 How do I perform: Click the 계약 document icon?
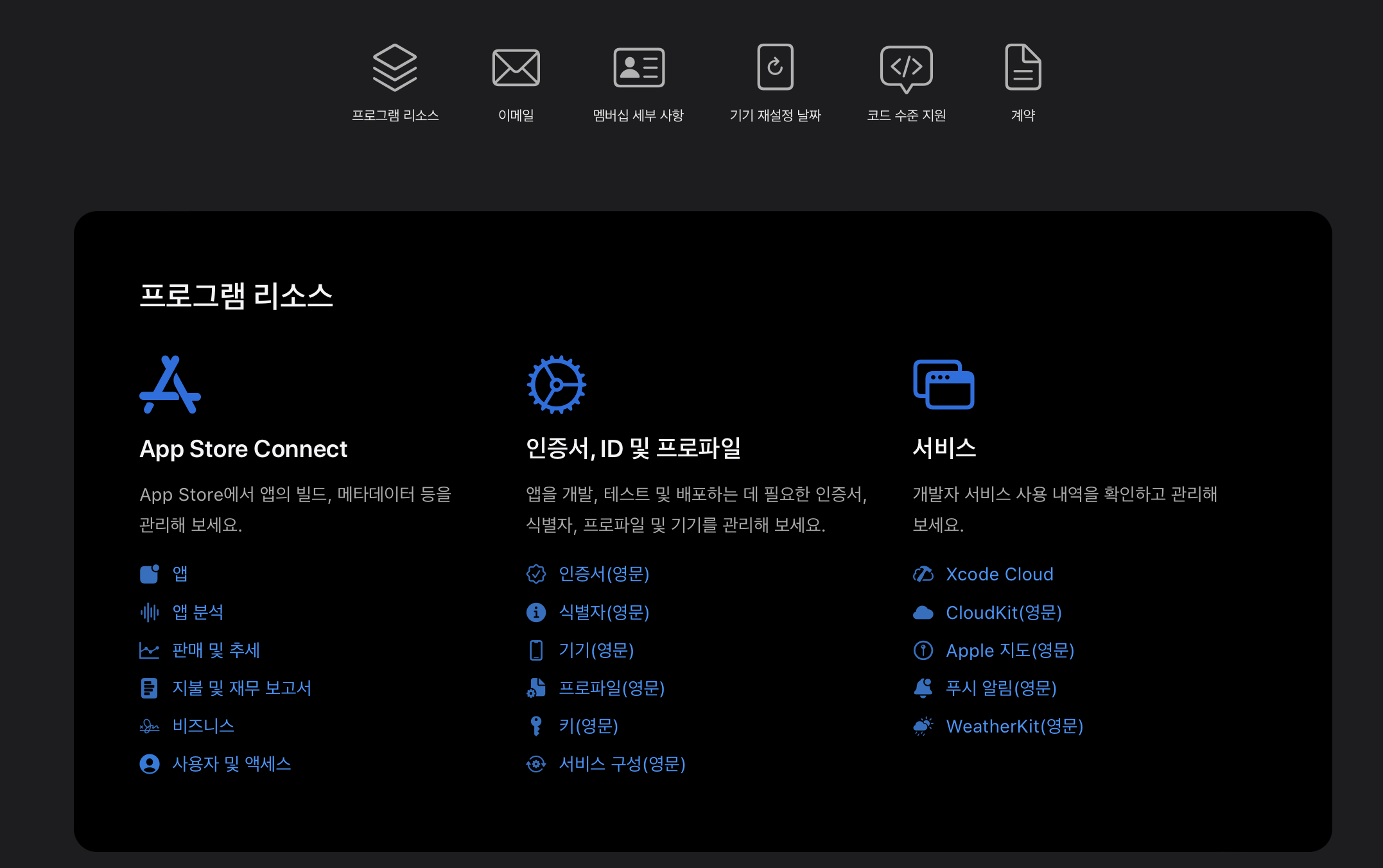point(1023,67)
